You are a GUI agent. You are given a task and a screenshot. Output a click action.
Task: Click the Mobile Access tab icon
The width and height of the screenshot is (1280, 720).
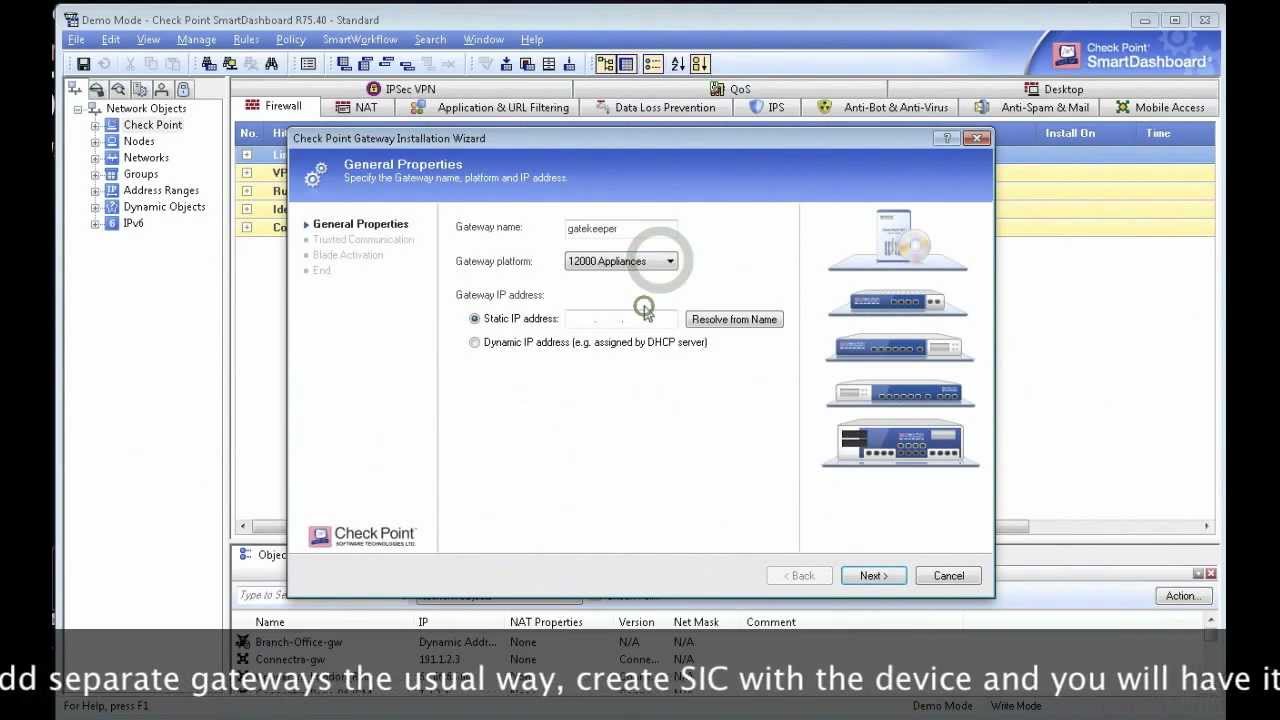click(1122, 107)
